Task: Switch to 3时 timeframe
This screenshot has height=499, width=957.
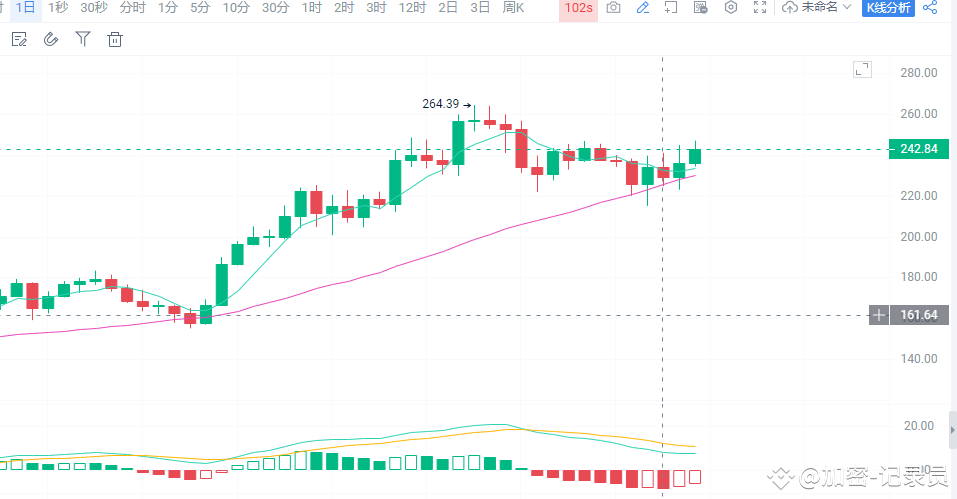Action: coord(376,8)
